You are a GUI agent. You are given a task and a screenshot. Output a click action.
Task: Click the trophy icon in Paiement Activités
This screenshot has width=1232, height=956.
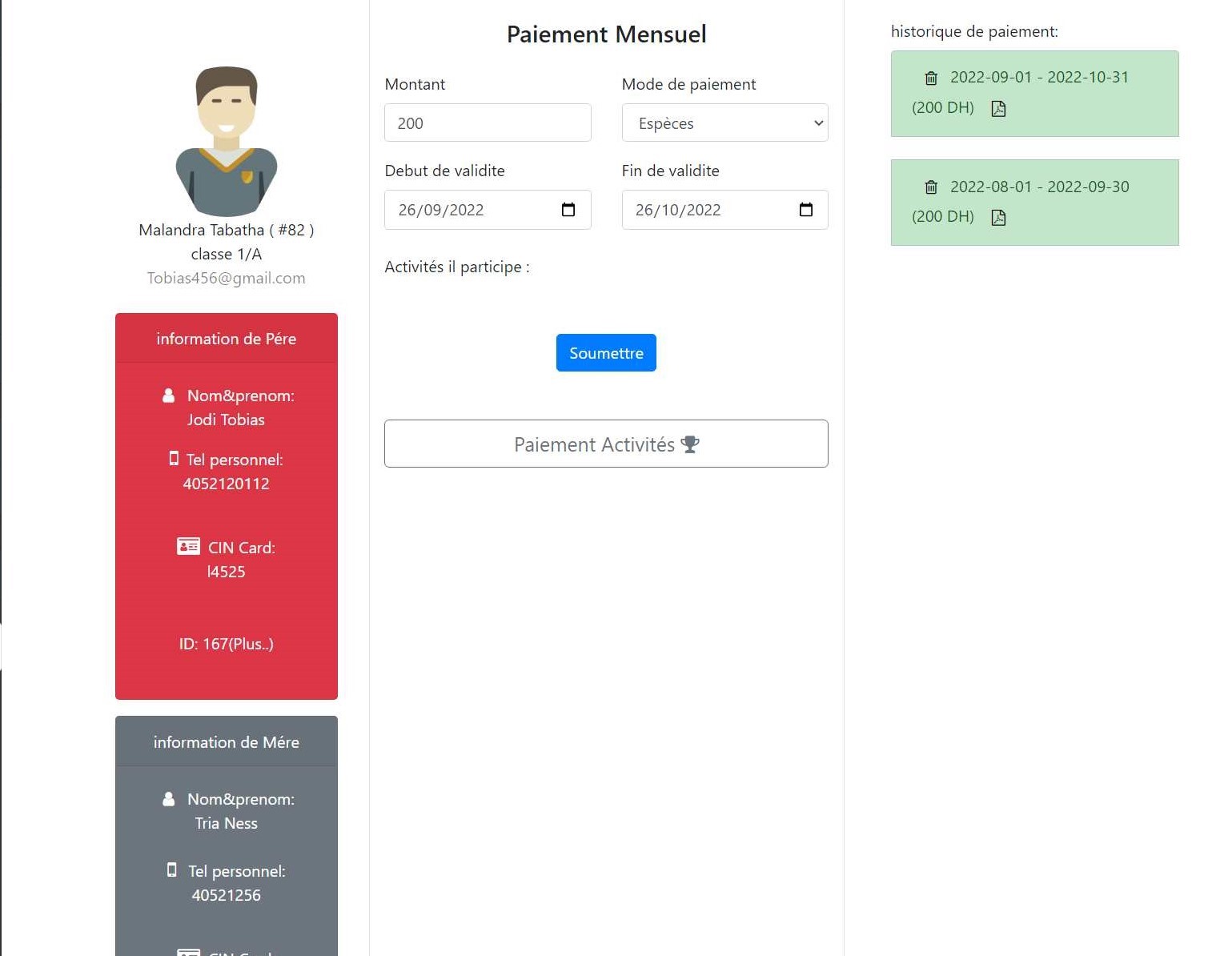(x=690, y=444)
